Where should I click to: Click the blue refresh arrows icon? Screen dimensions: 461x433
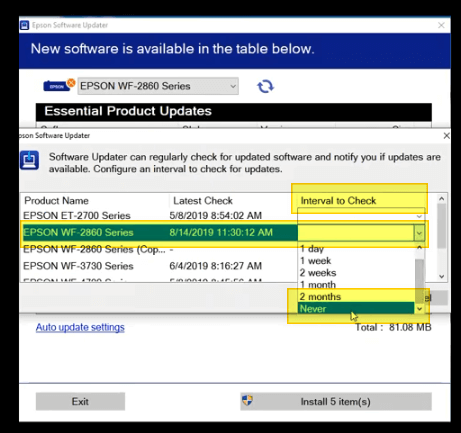coord(265,86)
